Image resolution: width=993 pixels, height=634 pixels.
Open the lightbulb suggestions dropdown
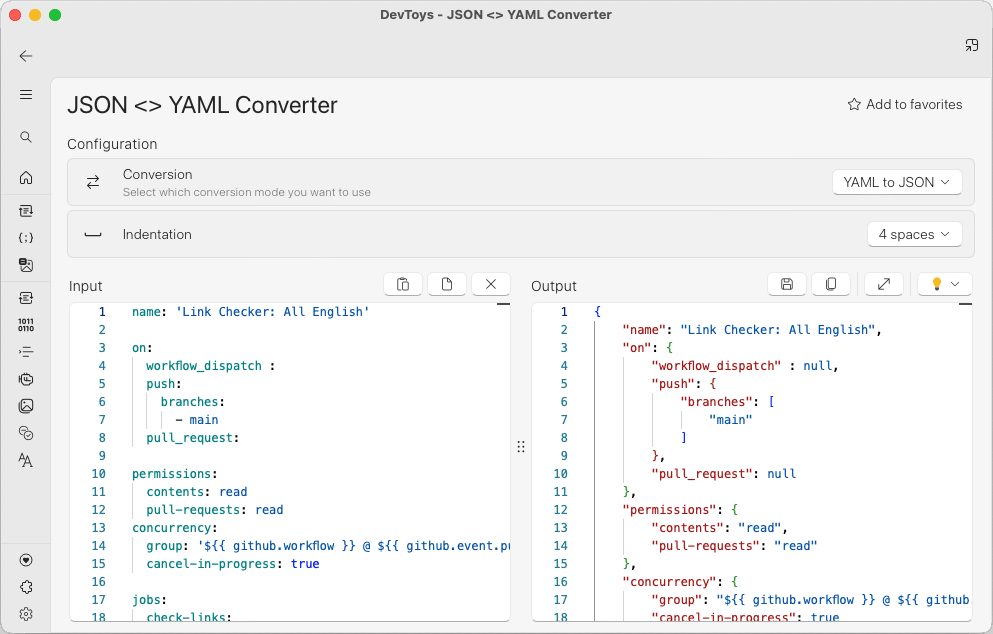(945, 285)
